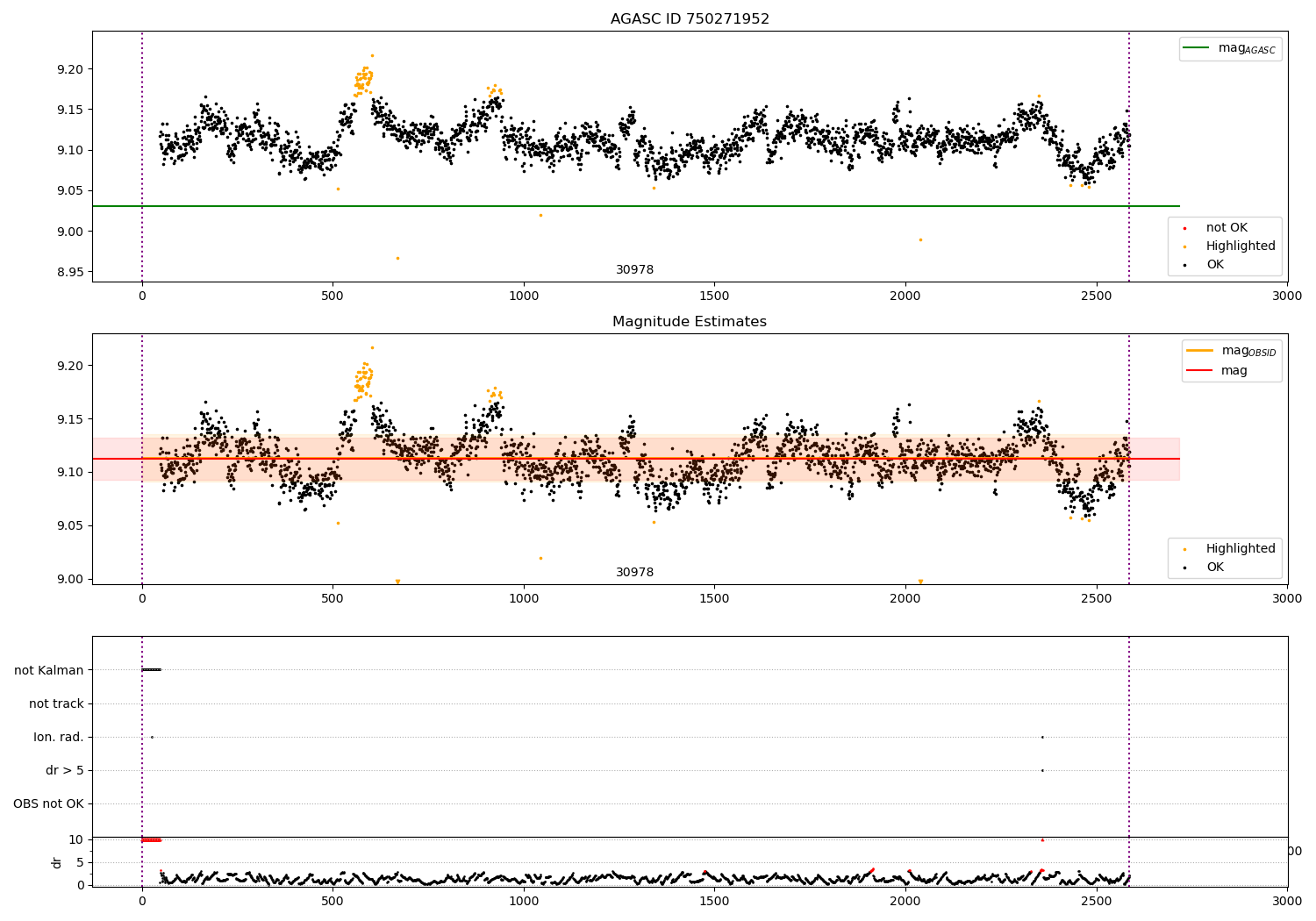Click the orange line swatch beside mag OBSID

[1199, 351]
